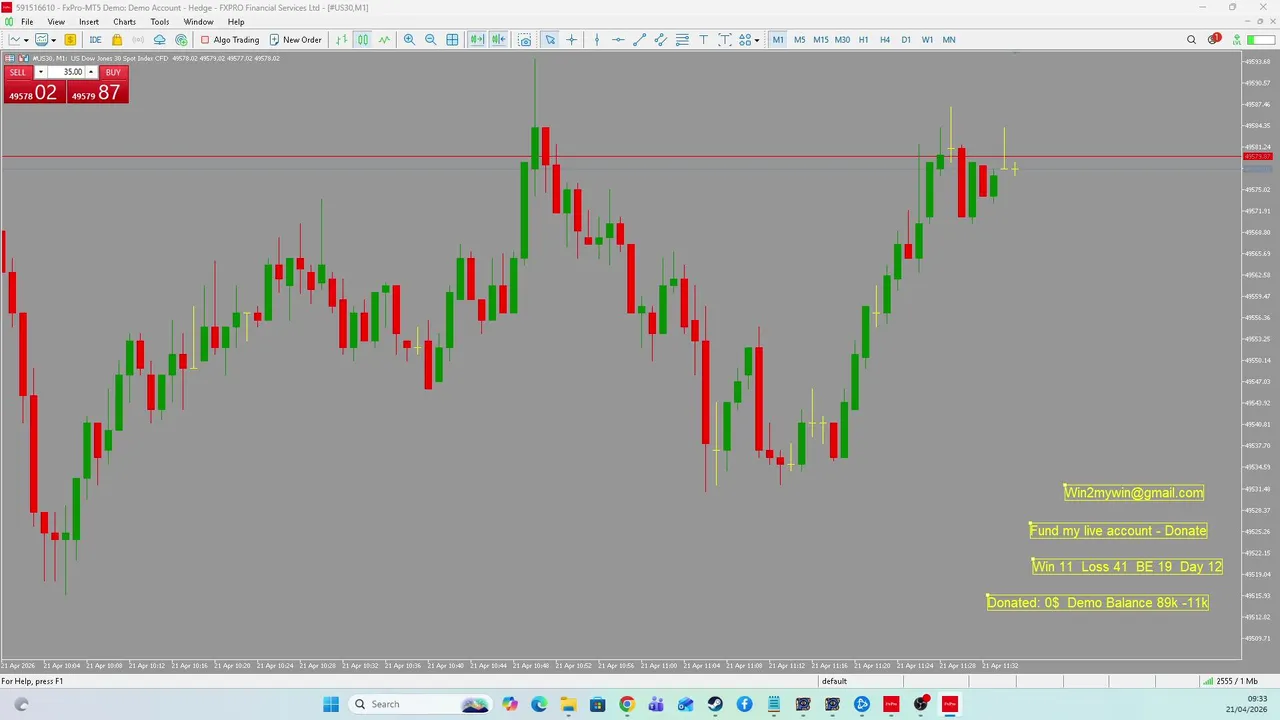The width and height of the screenshot is (1280, 720).
Task: Click the New Order button
Action: [296, 40]
